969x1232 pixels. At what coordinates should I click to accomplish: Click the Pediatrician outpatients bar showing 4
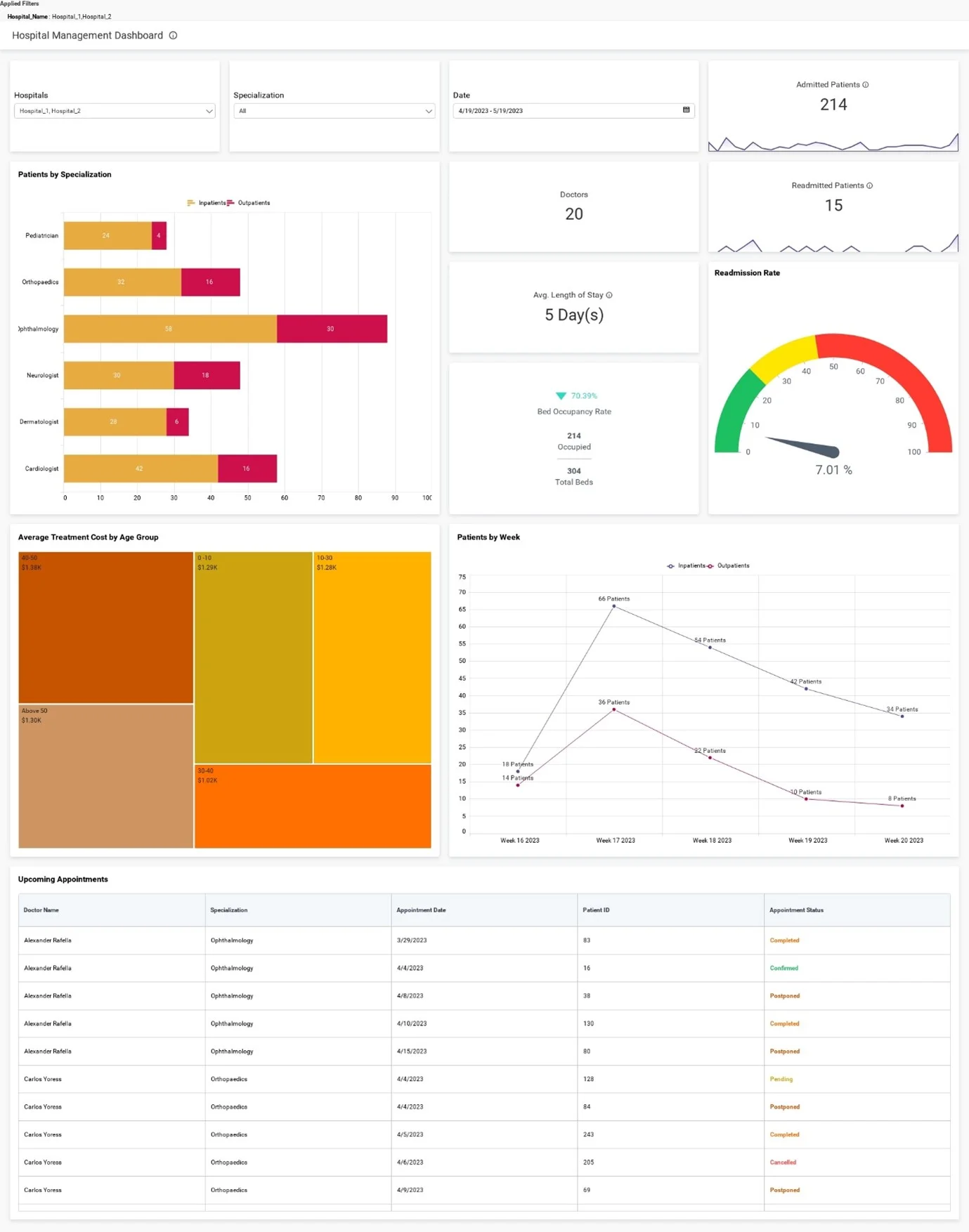click(x=159, y=235)
